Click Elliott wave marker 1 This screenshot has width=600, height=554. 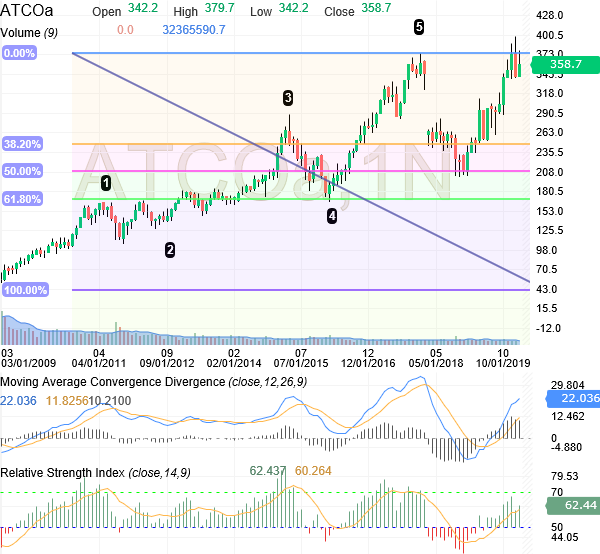click(106, 183)
